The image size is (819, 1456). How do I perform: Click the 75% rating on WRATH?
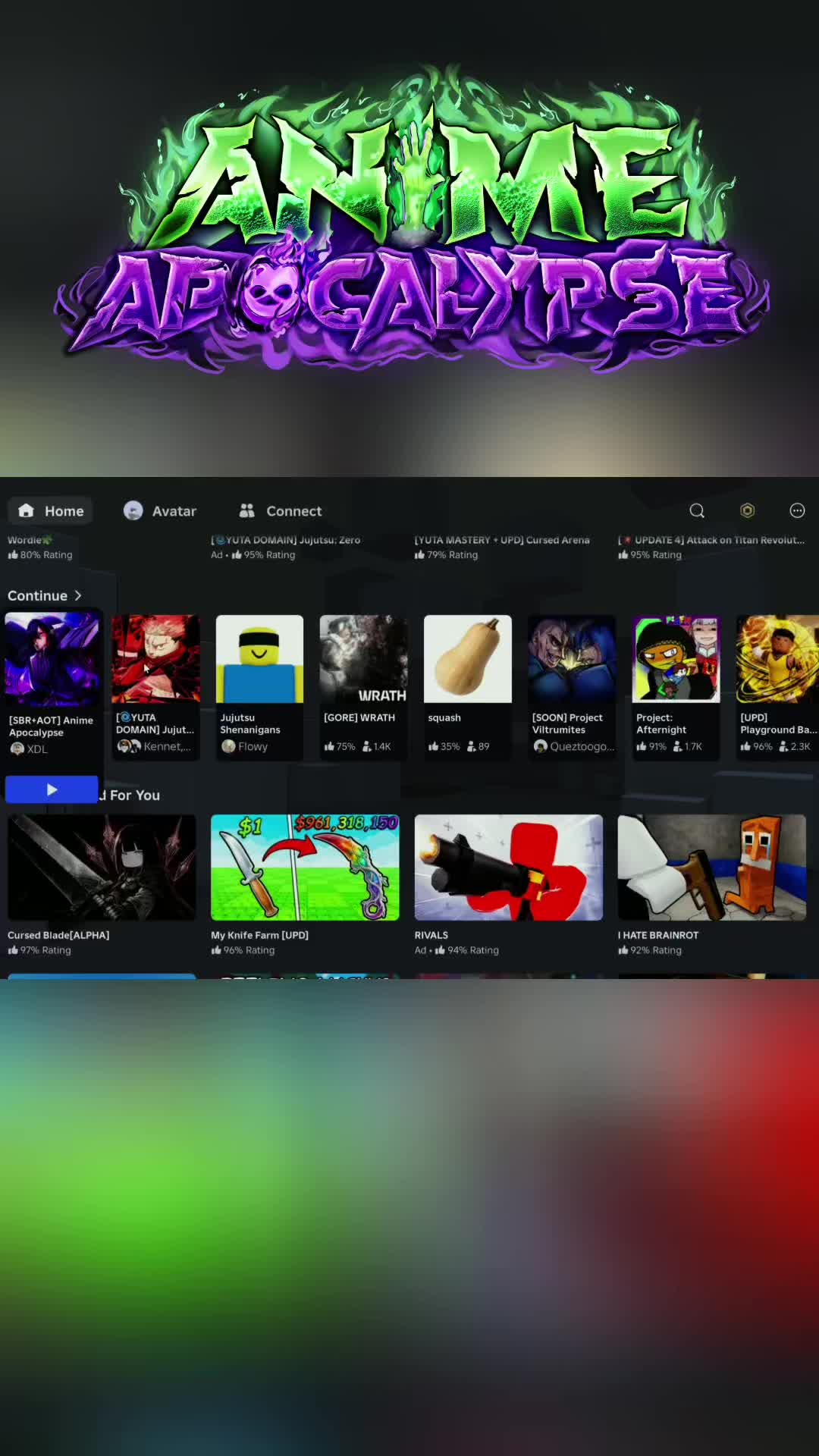pos(340,747)
